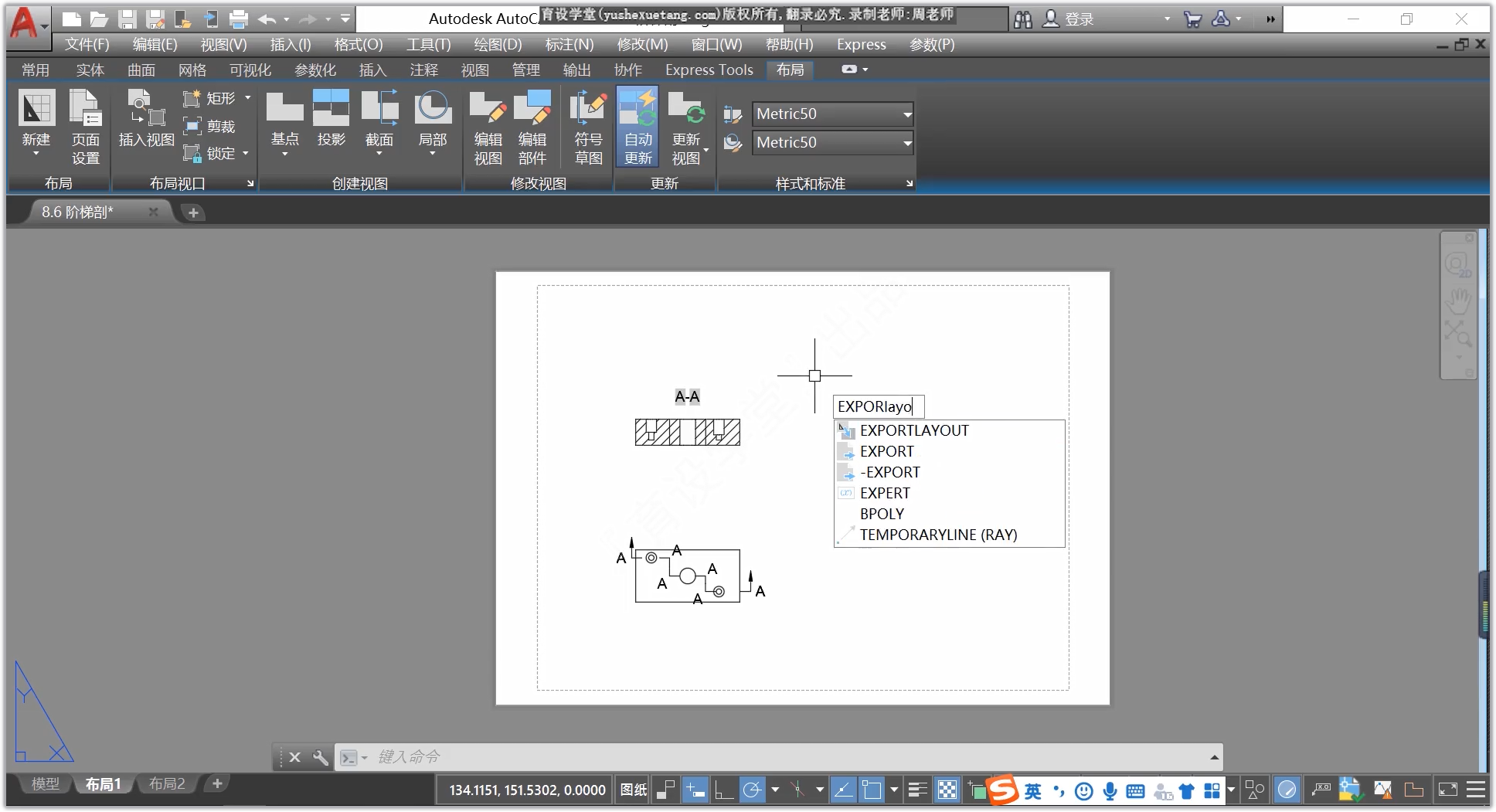The height and width of the screenshot is (812, 1496).
Task: Toggle dynamic input in status bar
Action: pyautogui.click(x=695, y=790)
